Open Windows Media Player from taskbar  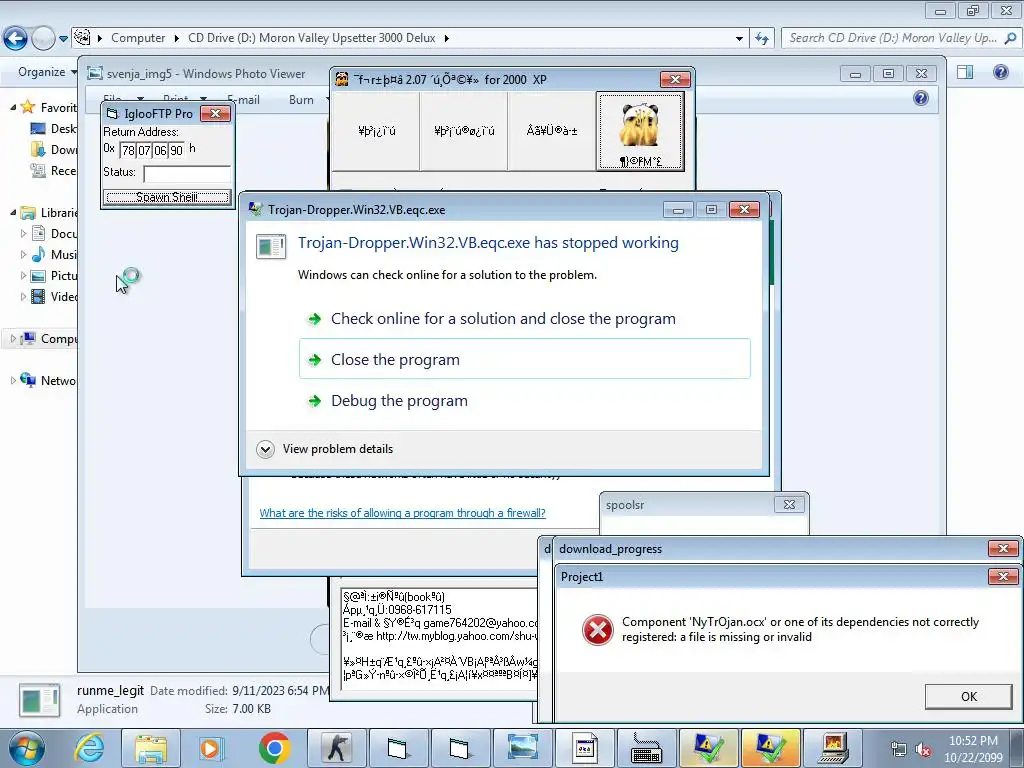pyautogui.click(x=211, y=748)
